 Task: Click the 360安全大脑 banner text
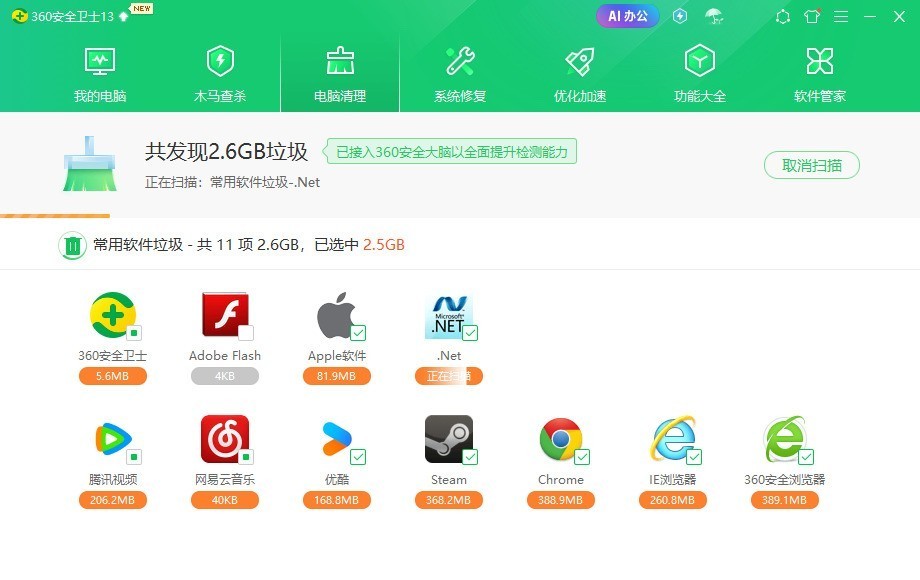pos(455,150)
